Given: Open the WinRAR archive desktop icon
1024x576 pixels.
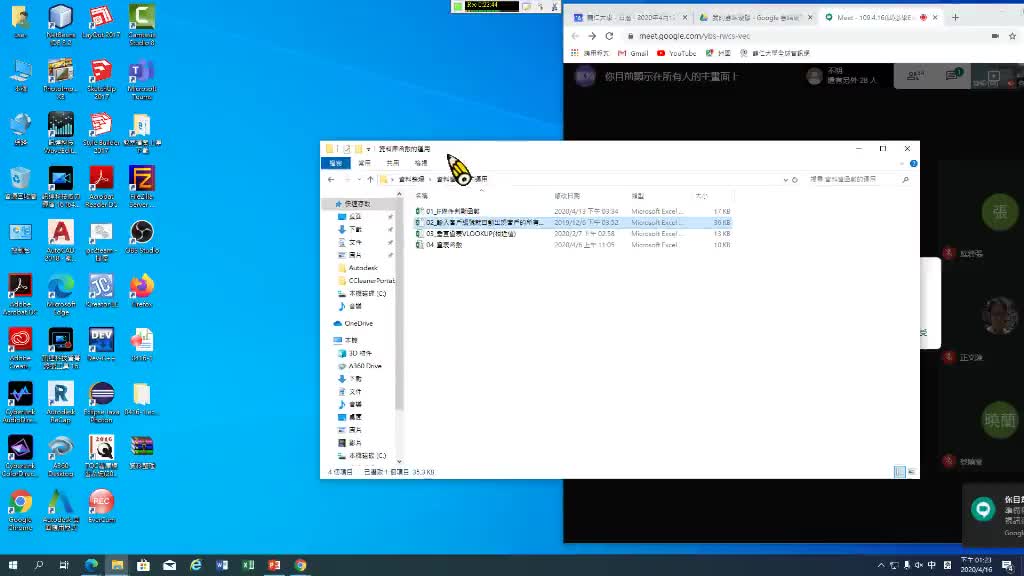Looking at the screenshot, I should (x=142, y=453).
